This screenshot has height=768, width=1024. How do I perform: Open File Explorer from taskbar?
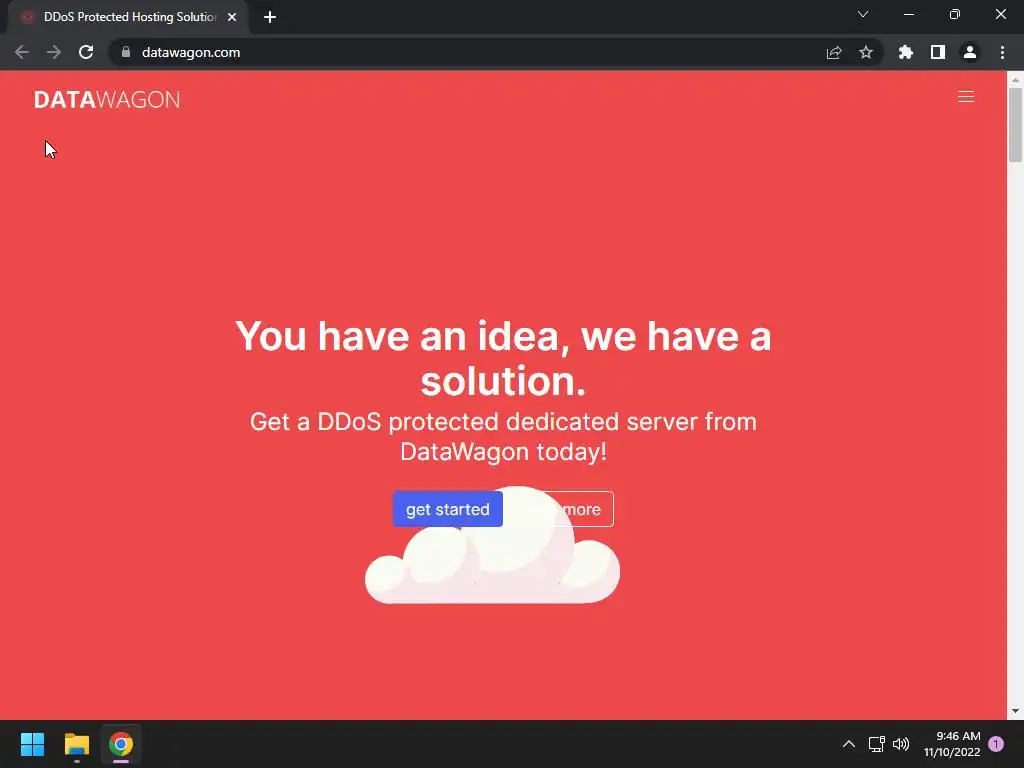(76, 744)
